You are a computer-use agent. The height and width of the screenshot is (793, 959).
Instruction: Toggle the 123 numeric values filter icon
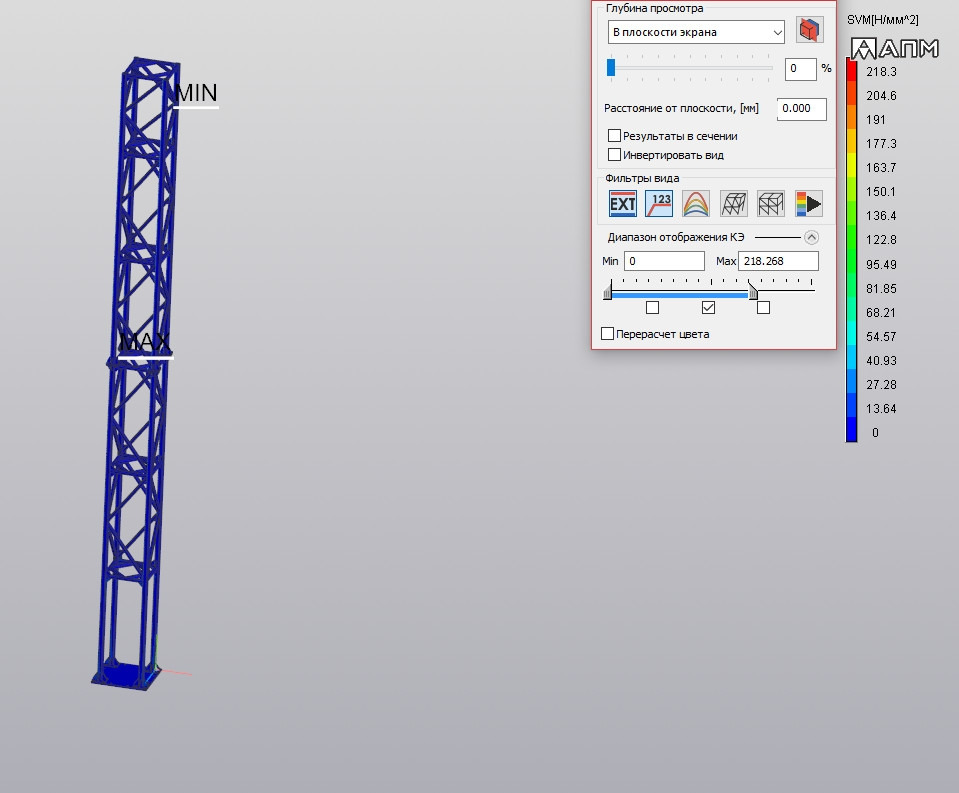tap(659, 204)
